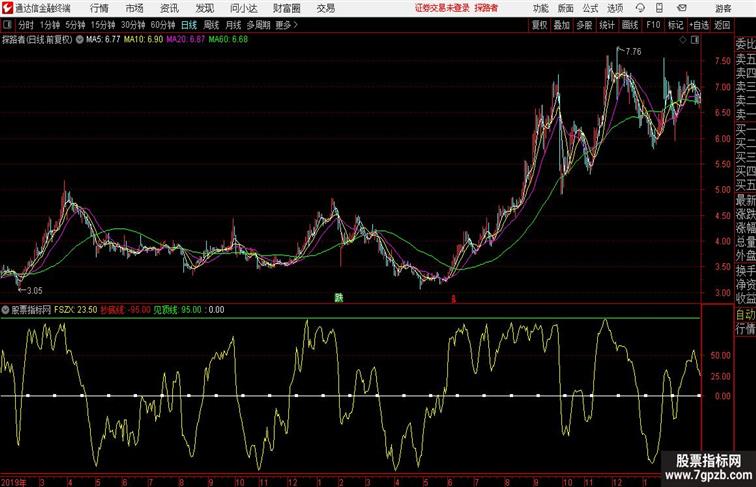Open the 发现 menu

click(204, 8)
